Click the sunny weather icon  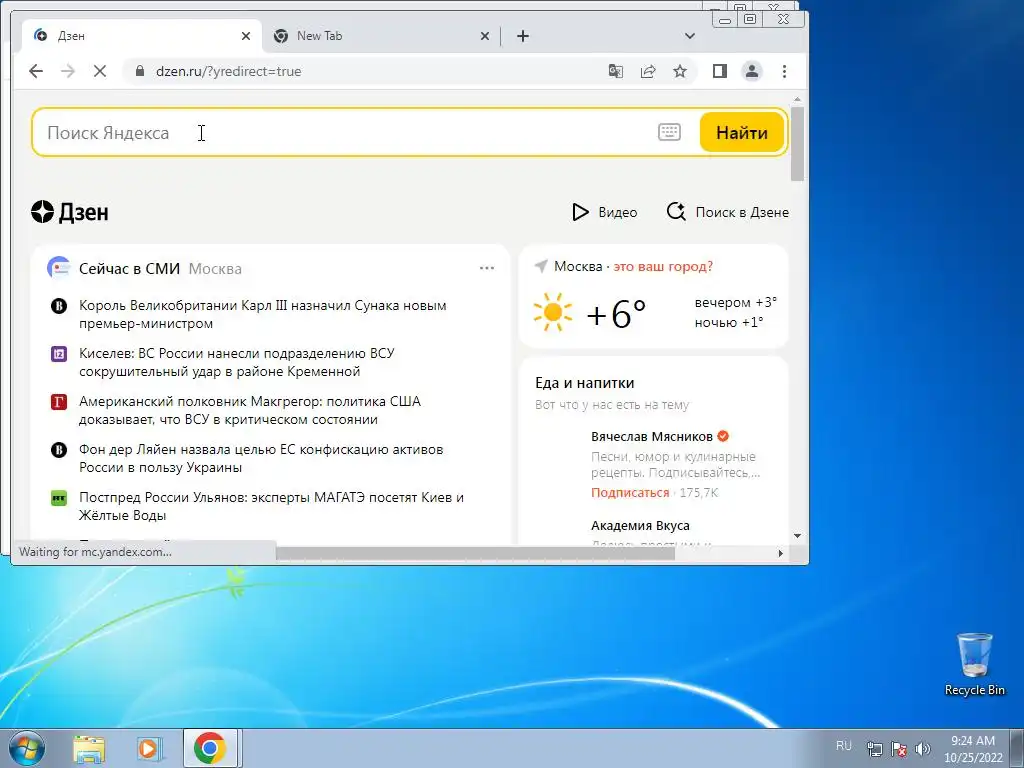coord(552,312)
